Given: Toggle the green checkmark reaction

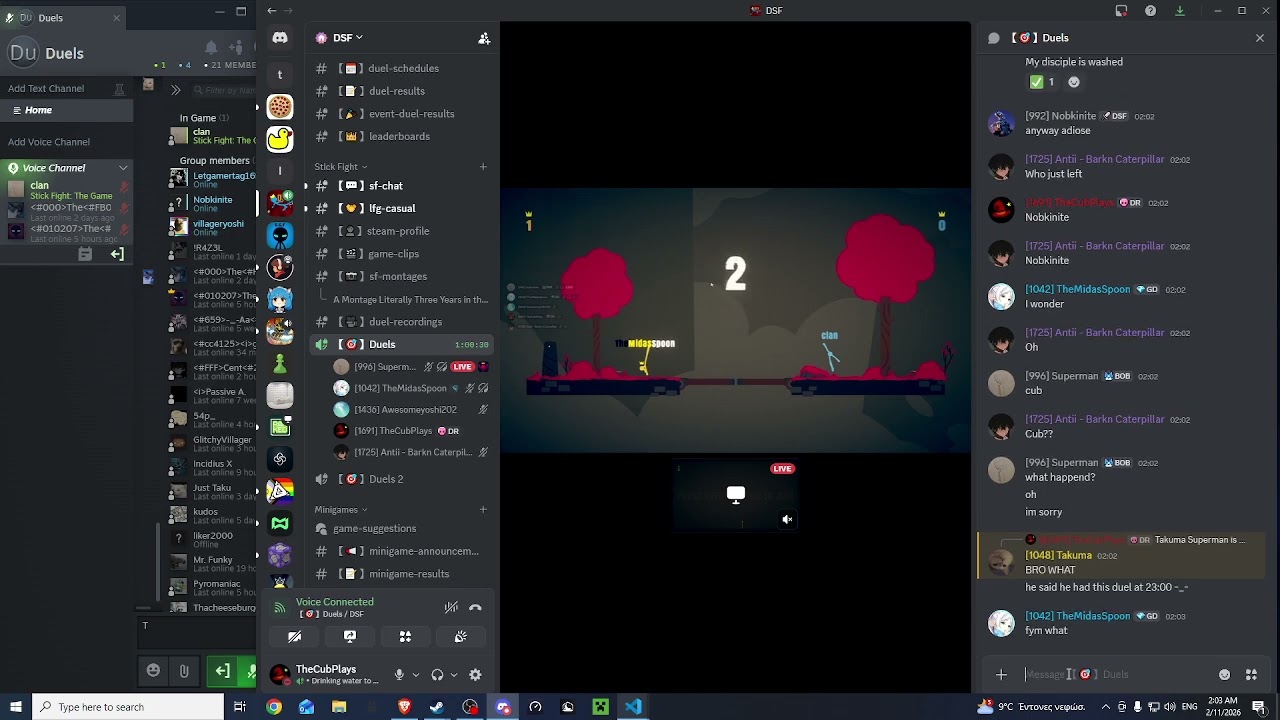Looking at the screenshot, I should pos(1042,82).
